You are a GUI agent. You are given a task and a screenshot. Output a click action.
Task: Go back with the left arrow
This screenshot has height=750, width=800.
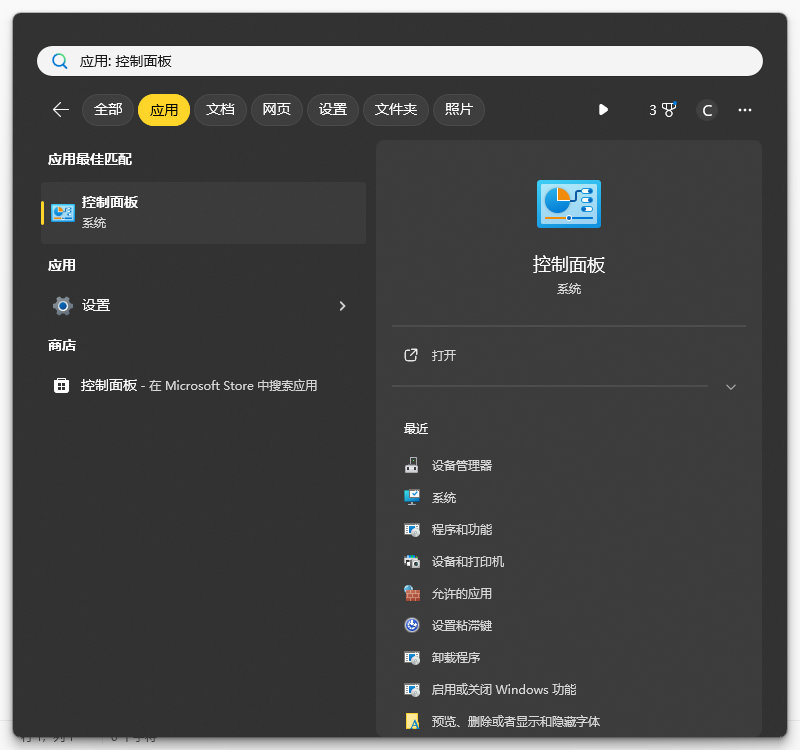[x=61, y=110]
